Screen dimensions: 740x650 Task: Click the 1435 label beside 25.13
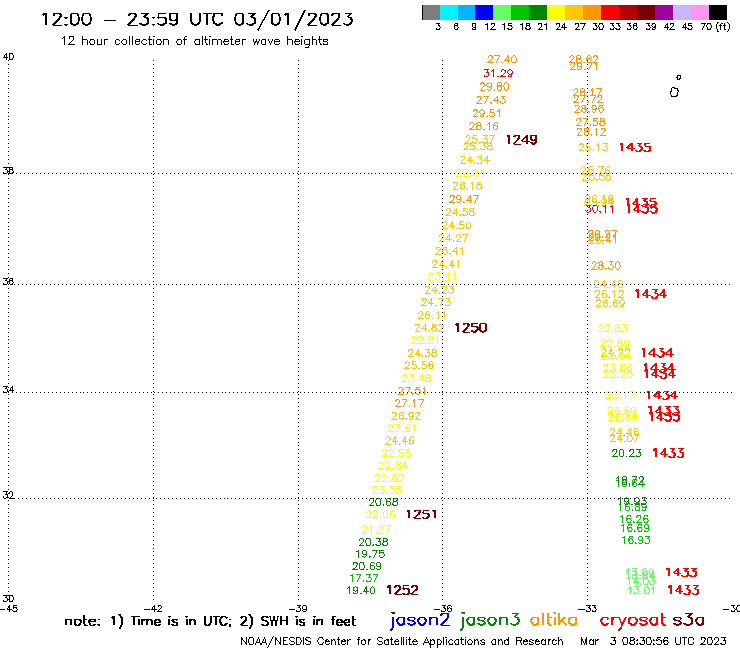[x=635, y=148]
